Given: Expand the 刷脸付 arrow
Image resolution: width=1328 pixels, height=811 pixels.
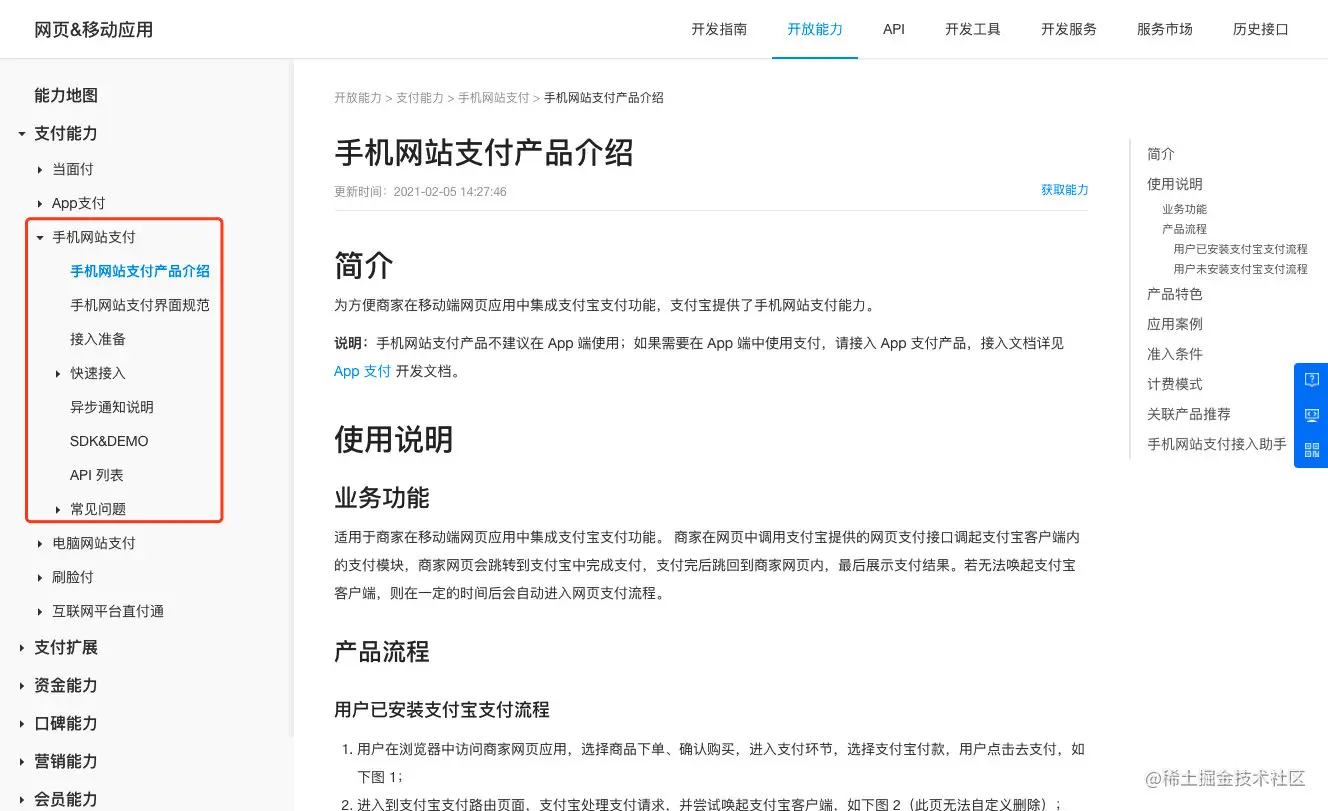Looking at the screenshot, I should (40, 578).
